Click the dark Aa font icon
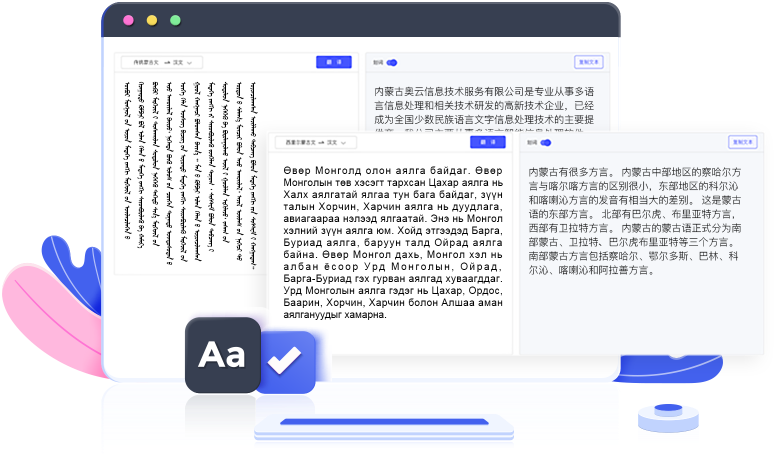Image resolution: width=778 pixels, height=454 pixels. pyautogui.click(x=223, y=355)
